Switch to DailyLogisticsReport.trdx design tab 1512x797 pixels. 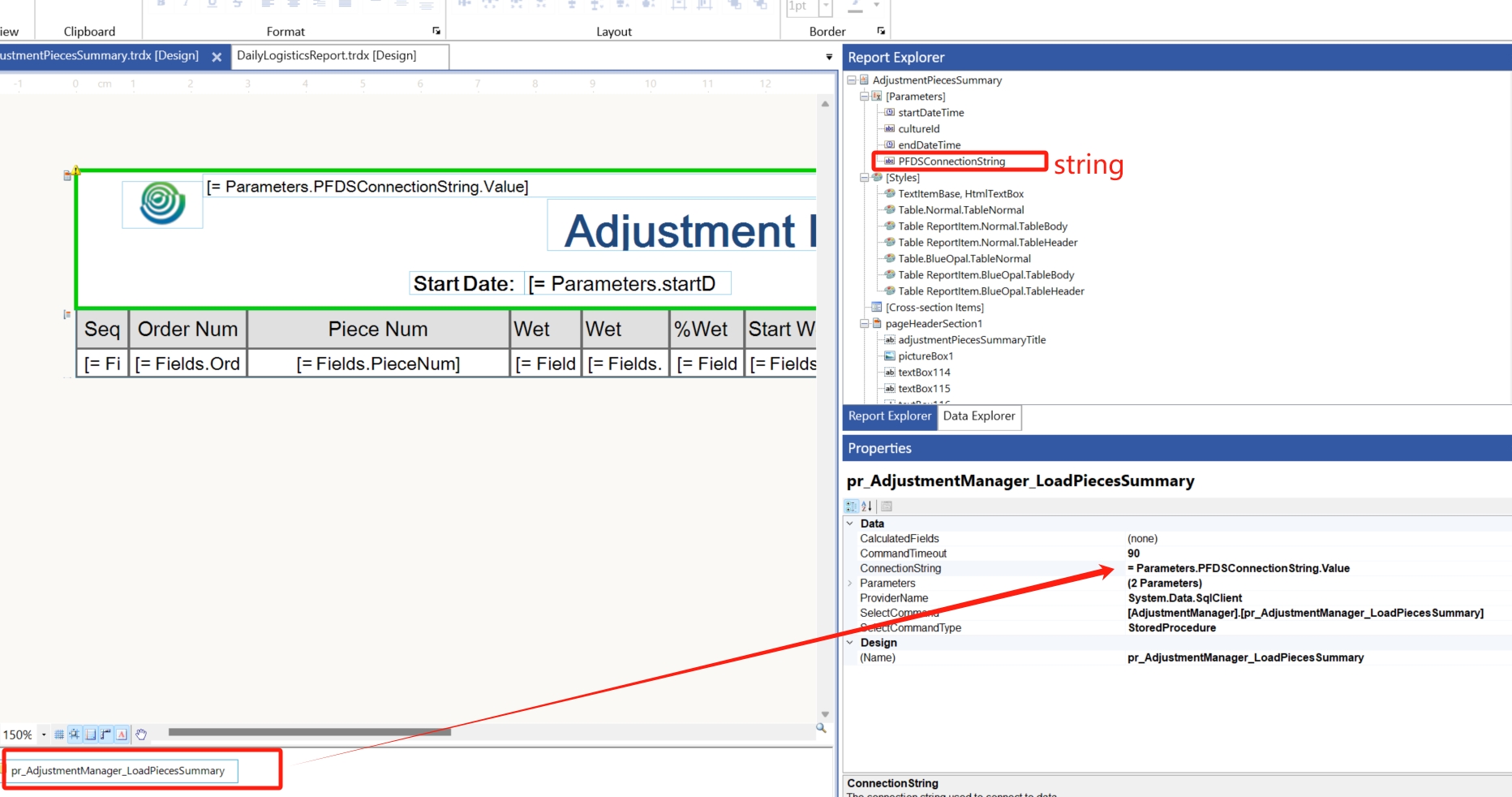pyautogui.click(x=326, y=56)
